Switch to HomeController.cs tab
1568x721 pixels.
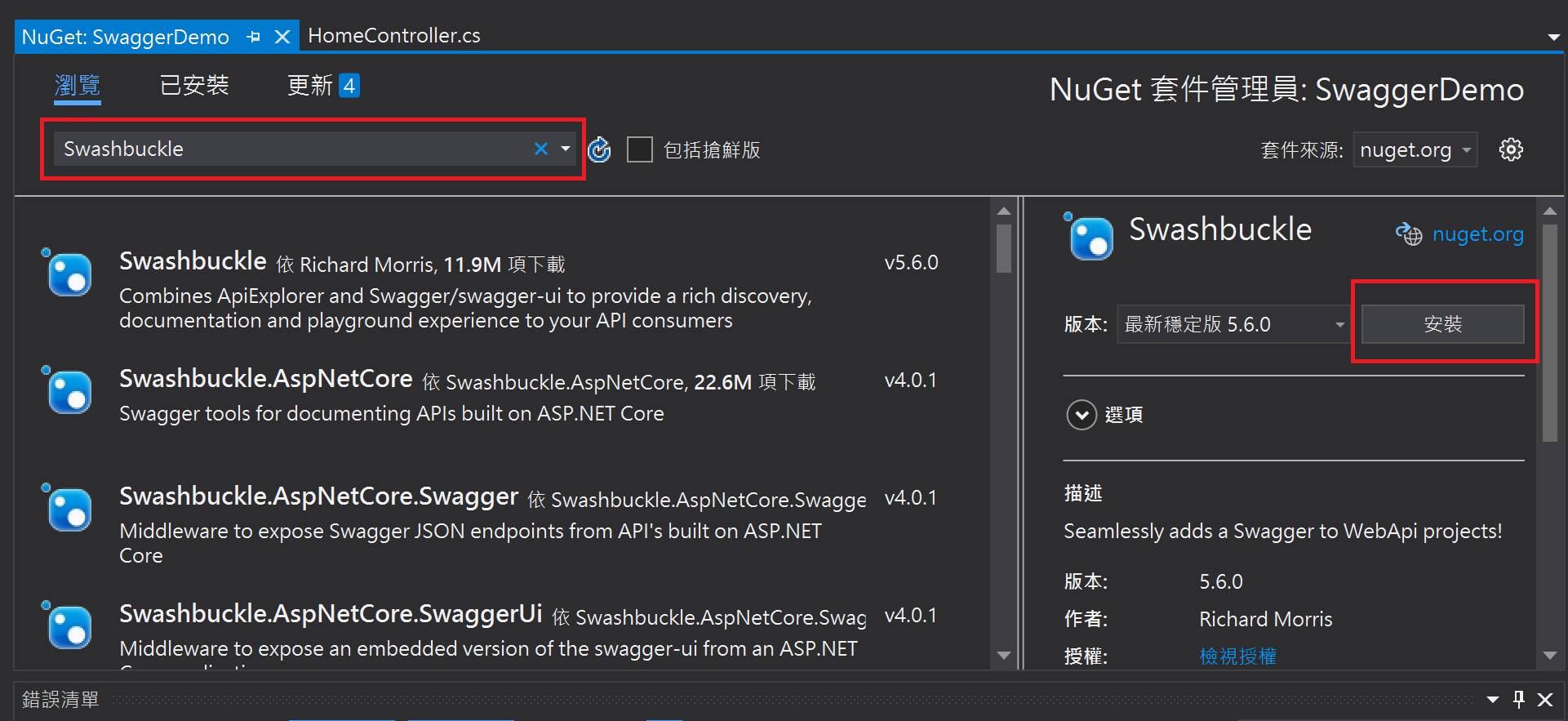coord(393,36)
